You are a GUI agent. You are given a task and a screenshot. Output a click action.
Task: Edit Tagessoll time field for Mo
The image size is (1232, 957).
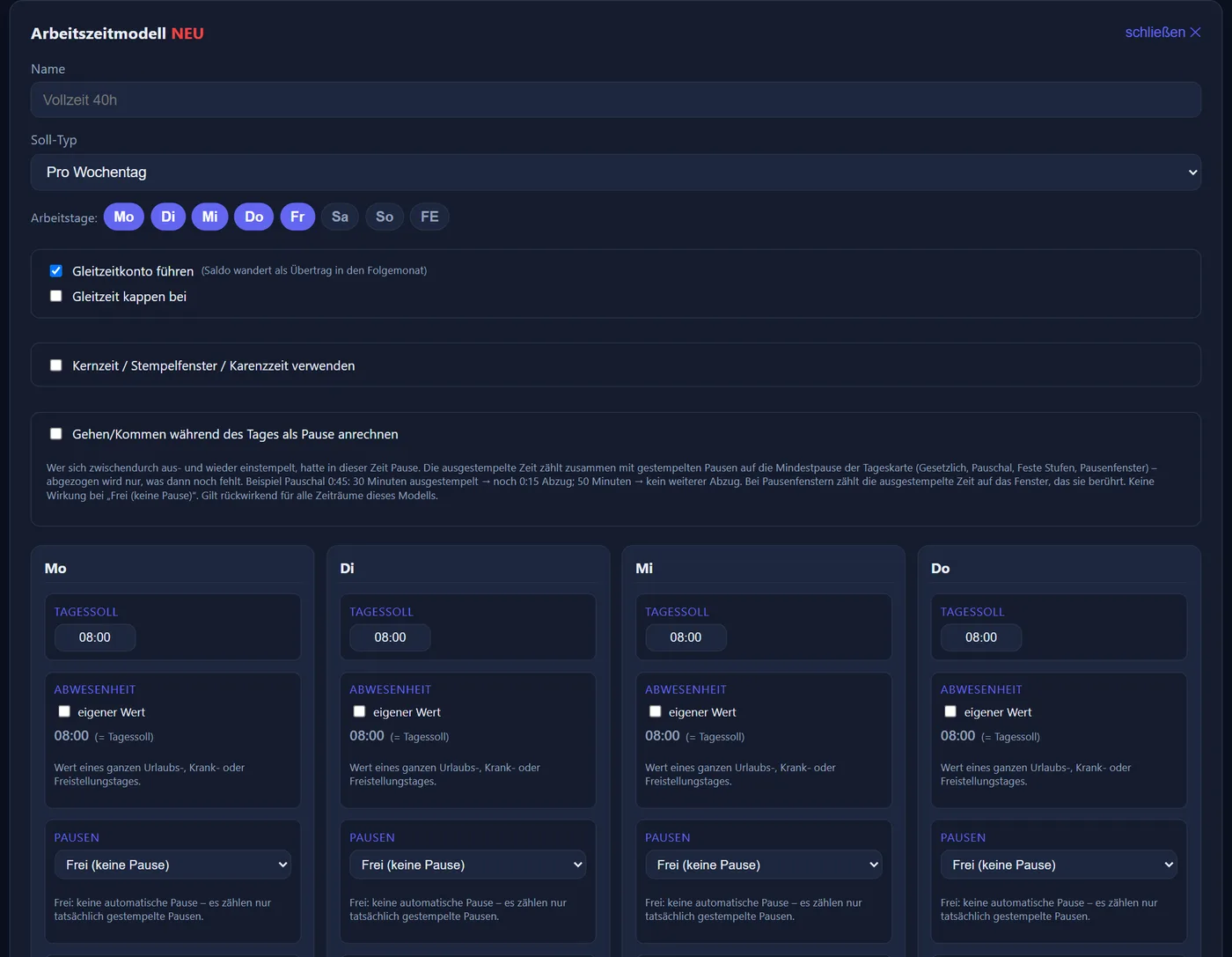click(x=95, y=637)
